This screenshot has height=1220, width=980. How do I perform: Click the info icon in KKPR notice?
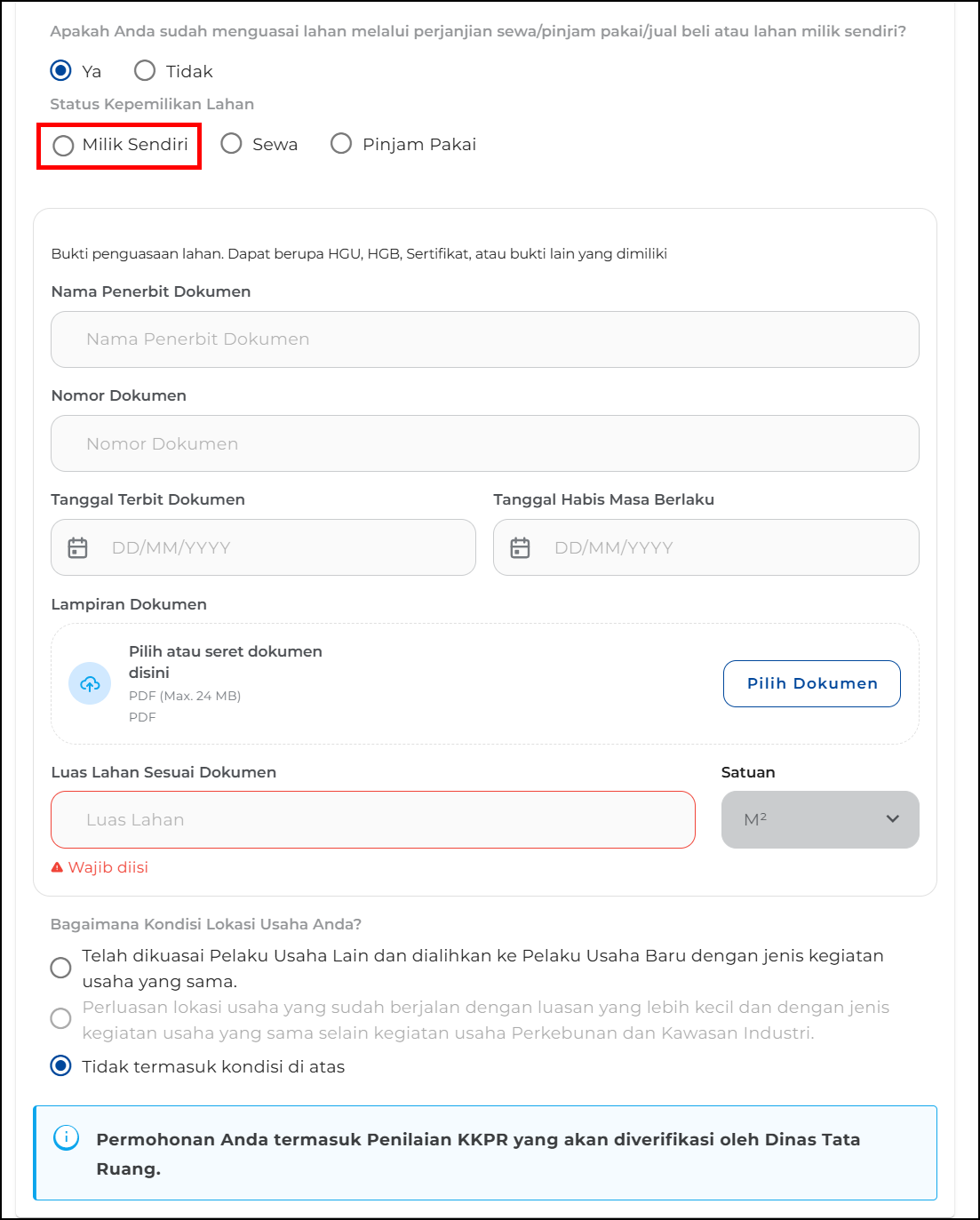(x=67, y=1137)
